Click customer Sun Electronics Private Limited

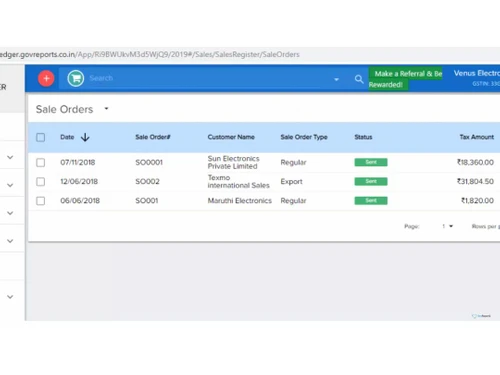pos(233,162)
